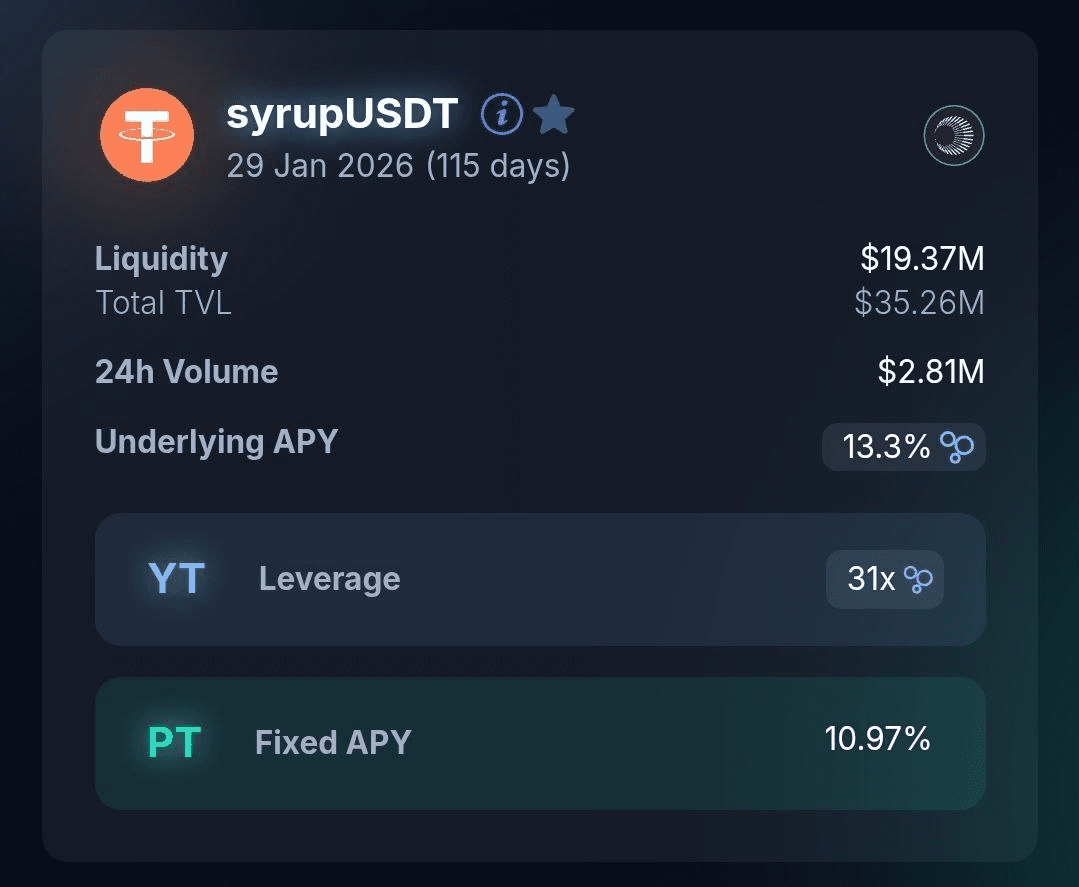The width and height of the screenshot is (1079, 887).
Task: Click the green PT token label
Action: pos(174,742)
